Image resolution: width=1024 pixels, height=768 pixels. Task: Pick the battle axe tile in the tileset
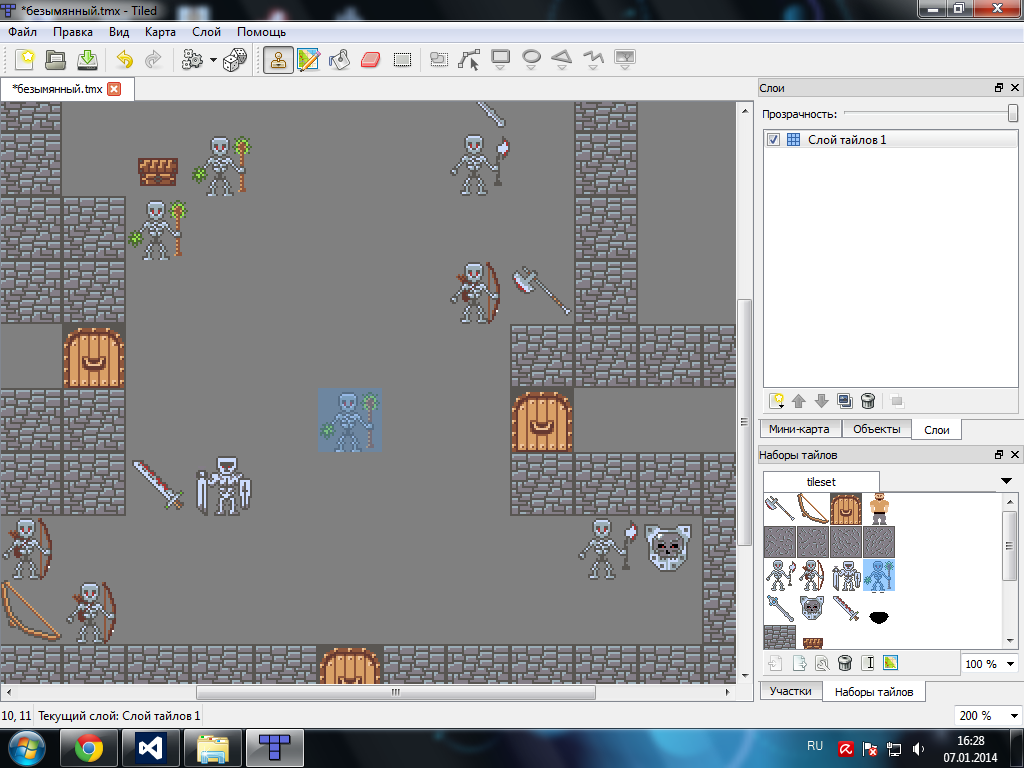(780, 509)
